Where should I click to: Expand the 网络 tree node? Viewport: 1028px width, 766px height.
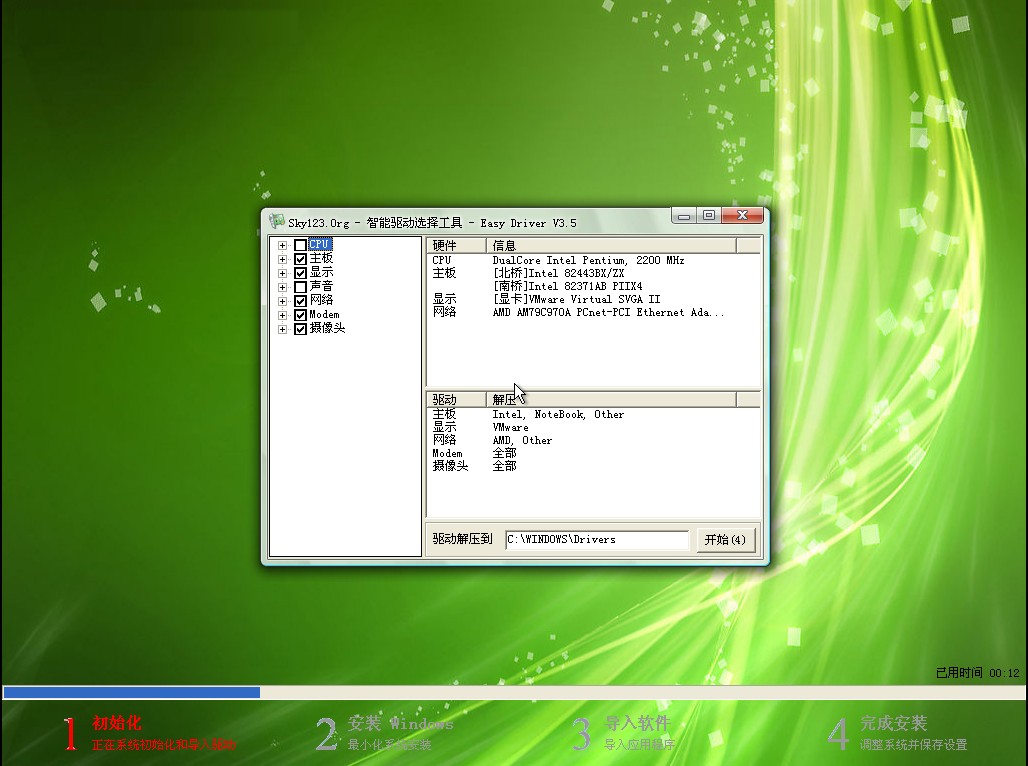283,301
